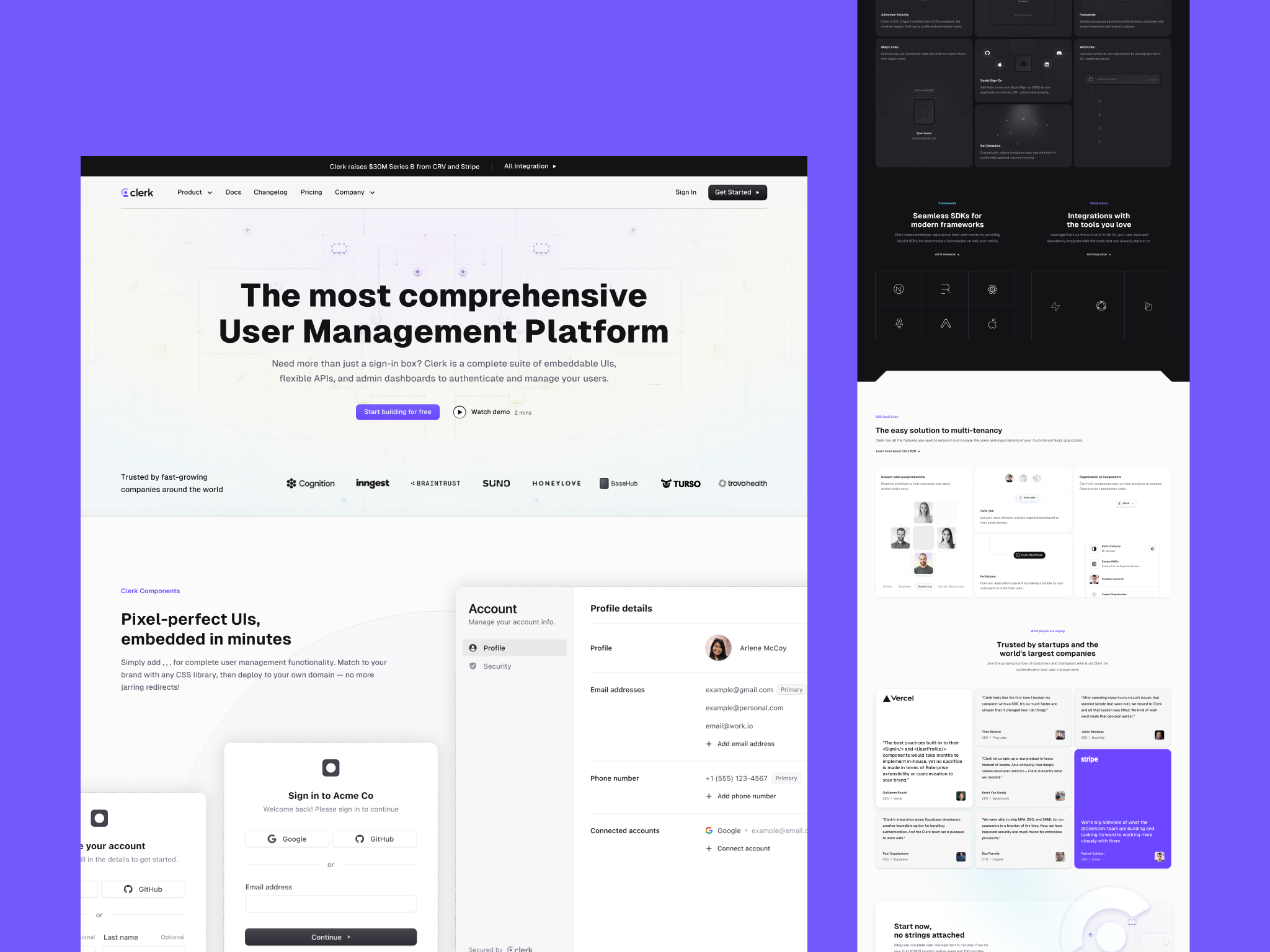Click the circular integration icon in the middle
This screenshot has width=1270, height=952.
pos(1101,306)
